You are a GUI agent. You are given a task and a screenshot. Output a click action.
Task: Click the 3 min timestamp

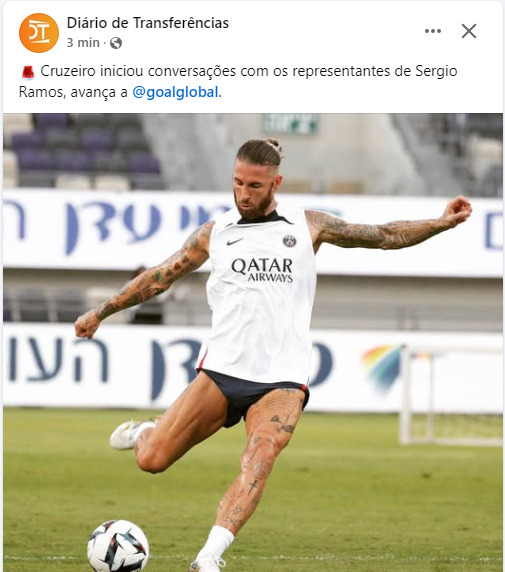(83, 43)
